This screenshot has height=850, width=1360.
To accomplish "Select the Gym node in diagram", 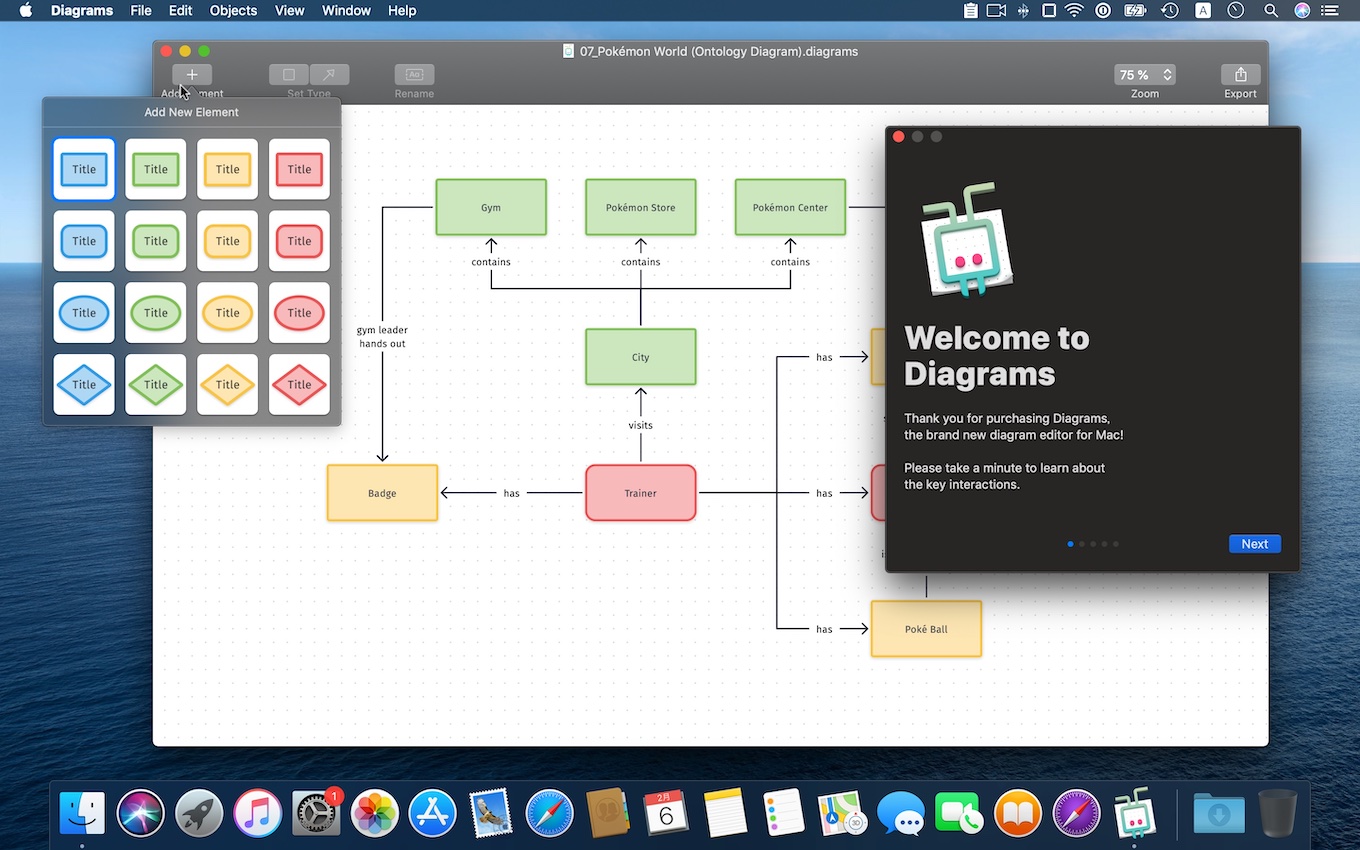I will pyautogui.click(x=491, y=207).
